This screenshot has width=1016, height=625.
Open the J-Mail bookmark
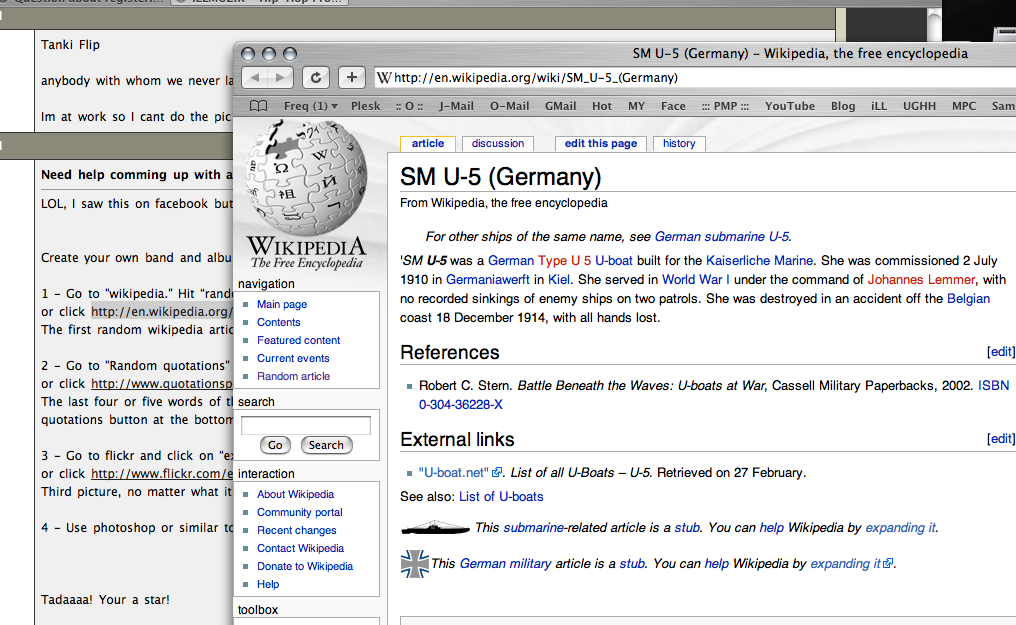pyautogui.click(x=456, y=106)
